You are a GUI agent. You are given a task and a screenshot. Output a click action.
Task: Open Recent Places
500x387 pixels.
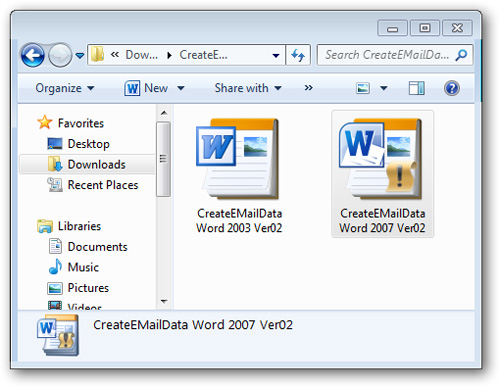(x=103, y=185)
